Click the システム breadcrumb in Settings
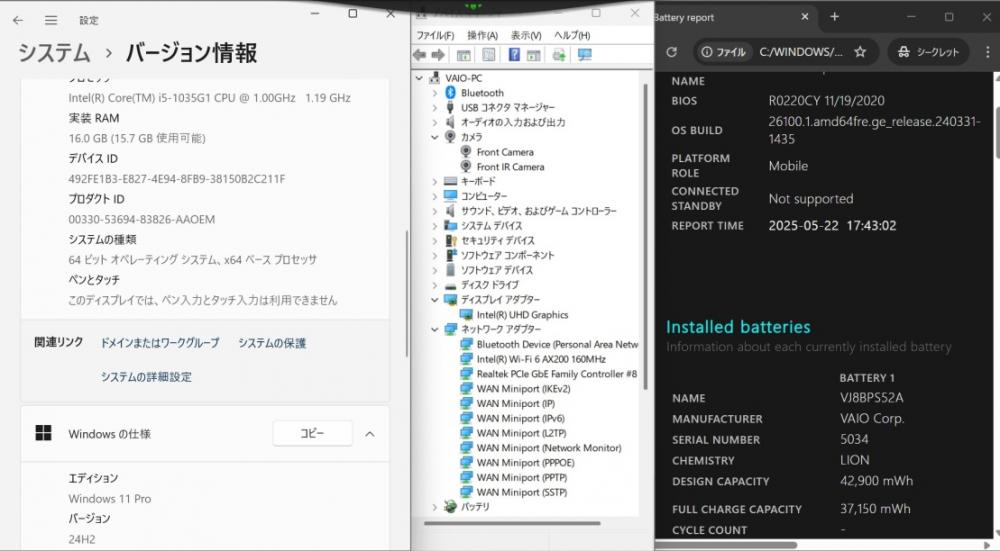The height and width of the screenshot is (551, 1000). coord(54,52)
